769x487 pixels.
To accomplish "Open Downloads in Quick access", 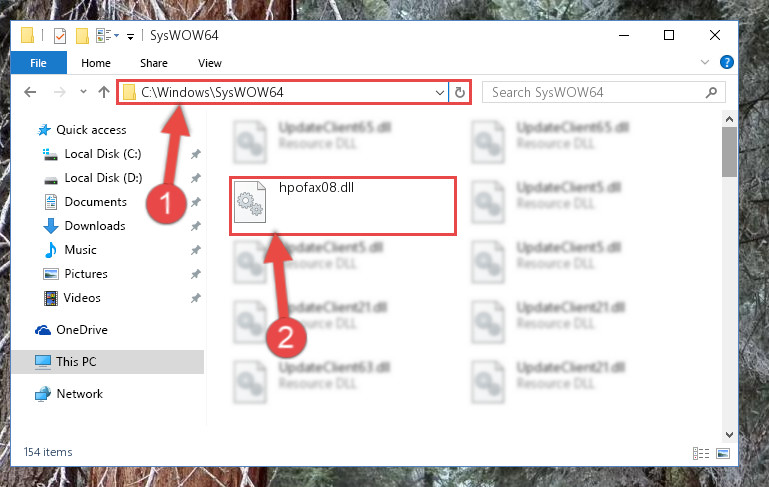I will point(95,226).
